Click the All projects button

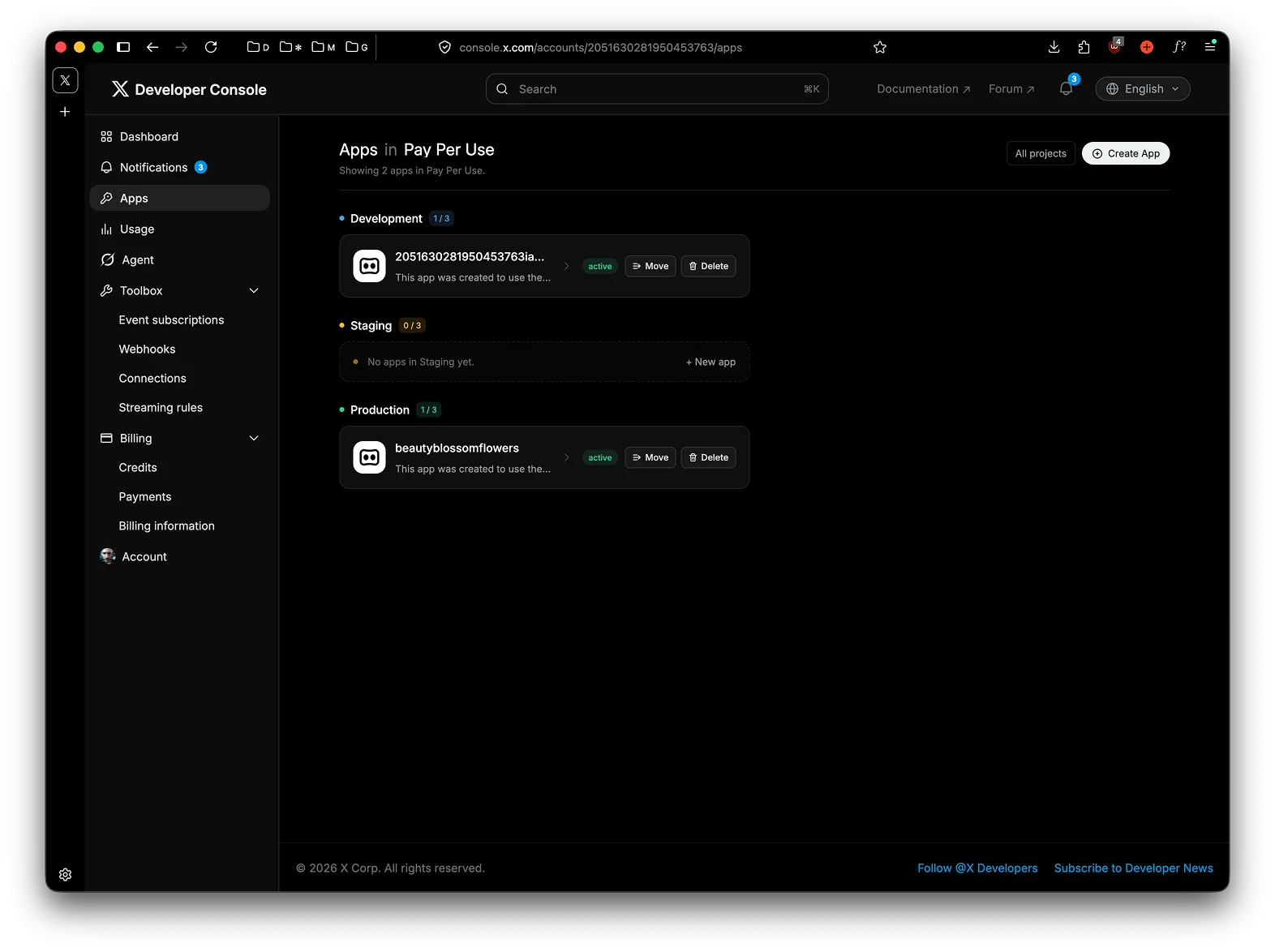coord(1041,153)
